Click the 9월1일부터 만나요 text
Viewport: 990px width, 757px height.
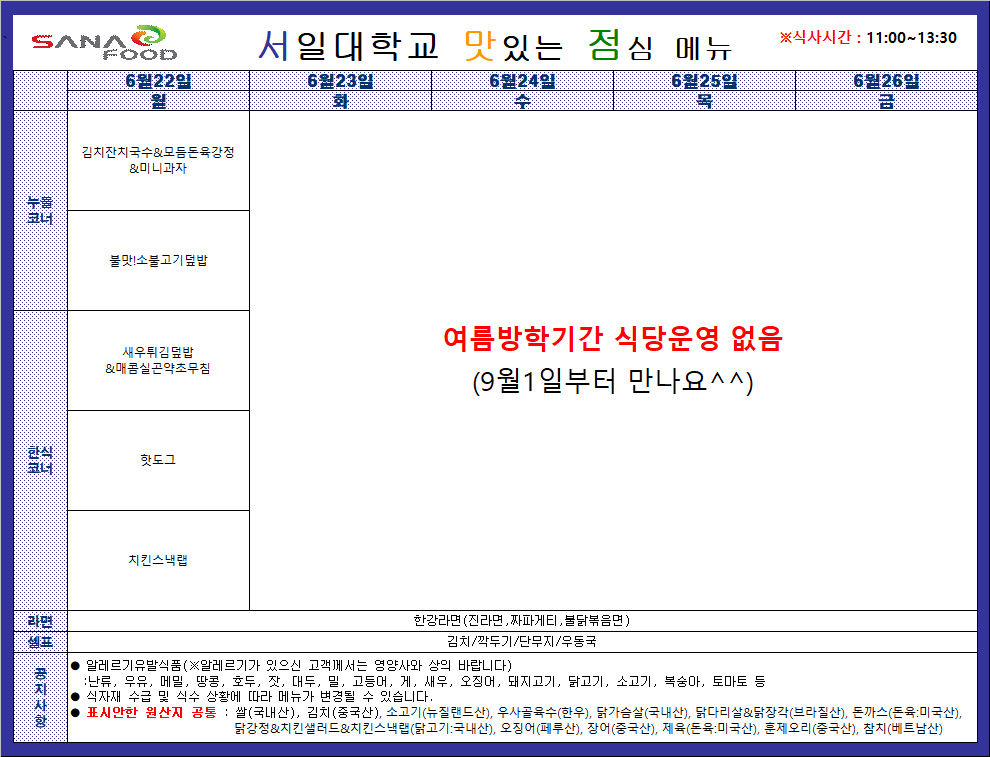click(x=613, y=381)
